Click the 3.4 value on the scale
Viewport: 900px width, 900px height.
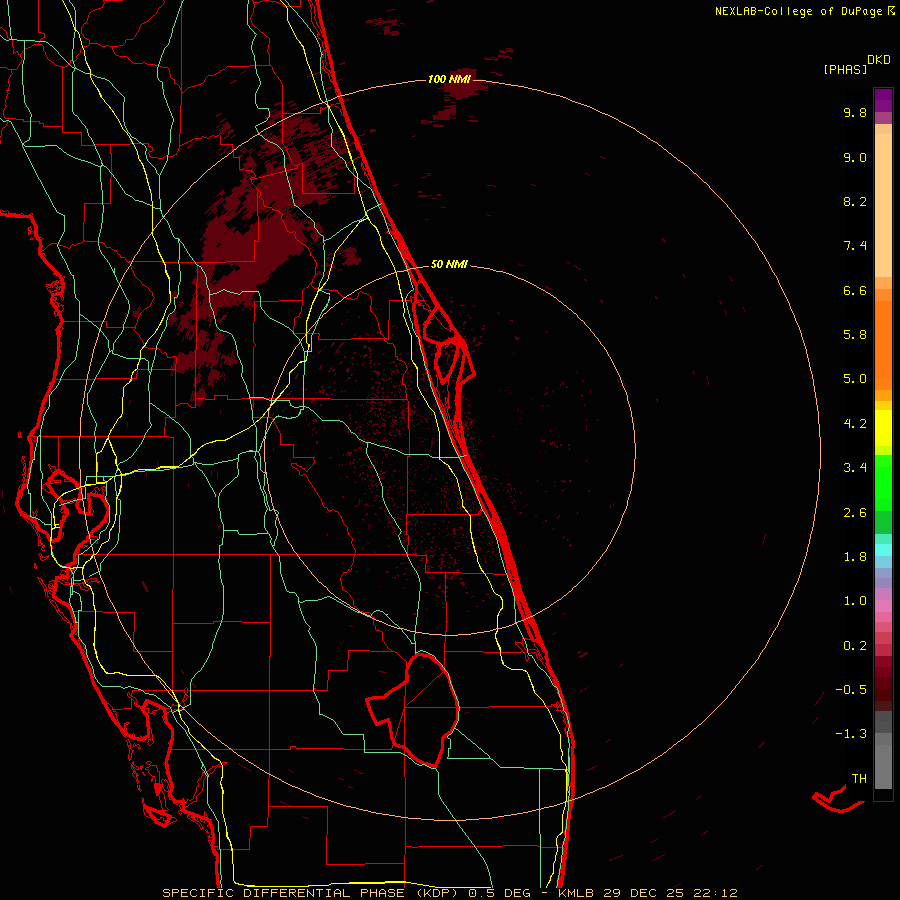[x=855, y=468]
